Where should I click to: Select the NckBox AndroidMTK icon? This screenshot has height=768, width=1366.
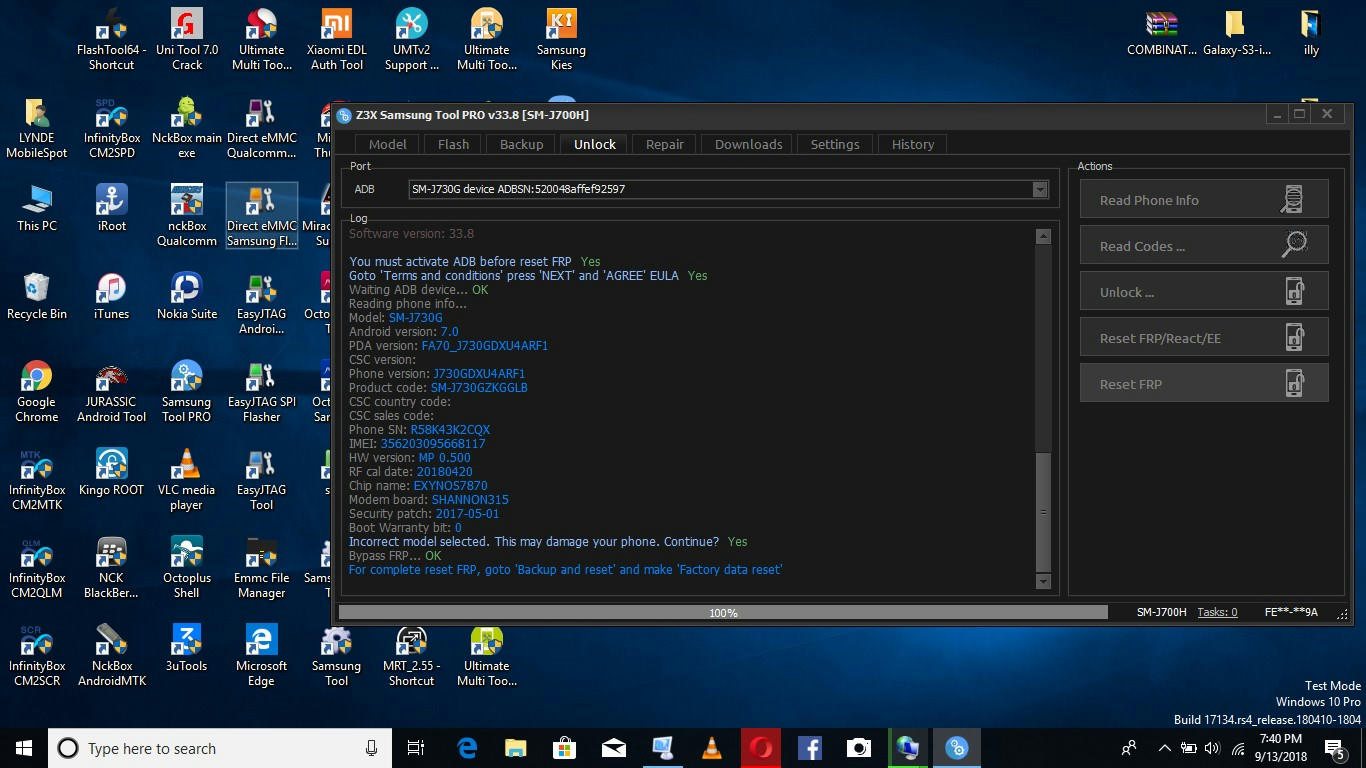point(112,656)
